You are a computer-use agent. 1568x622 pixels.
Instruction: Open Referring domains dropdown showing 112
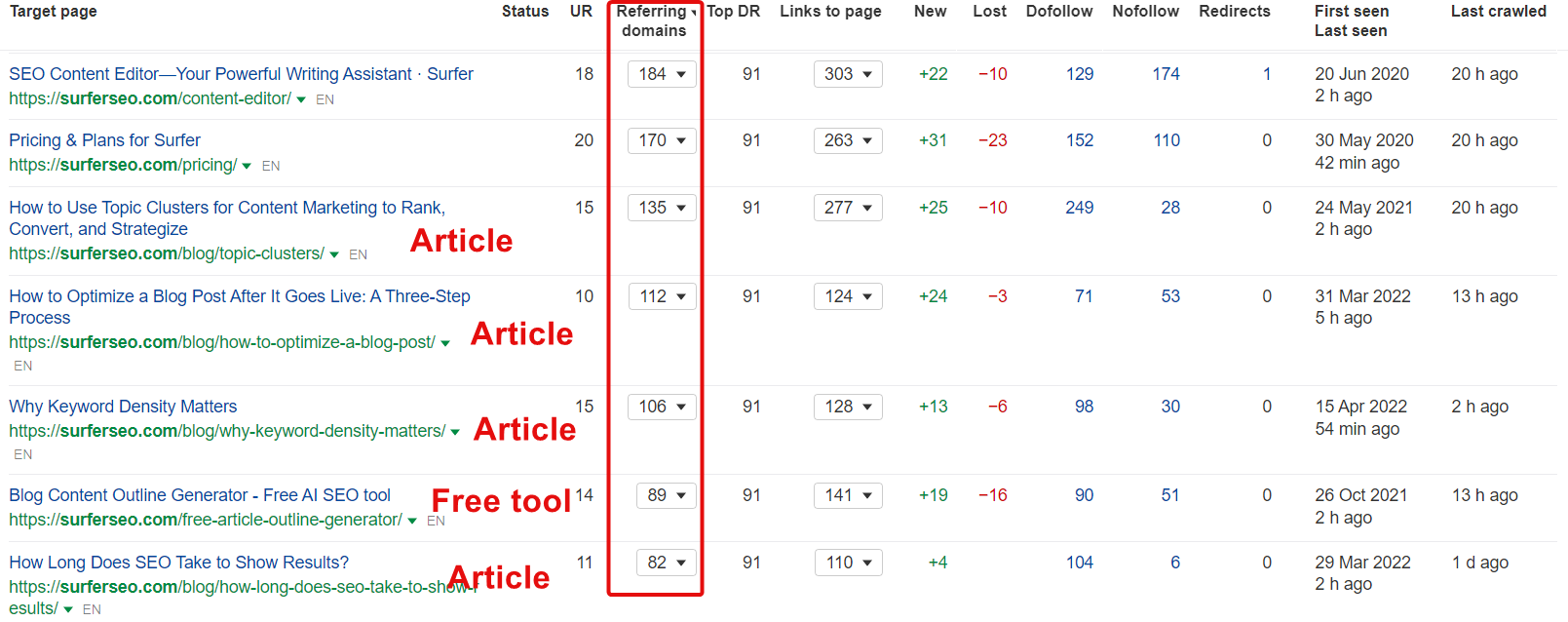[662, 296]
